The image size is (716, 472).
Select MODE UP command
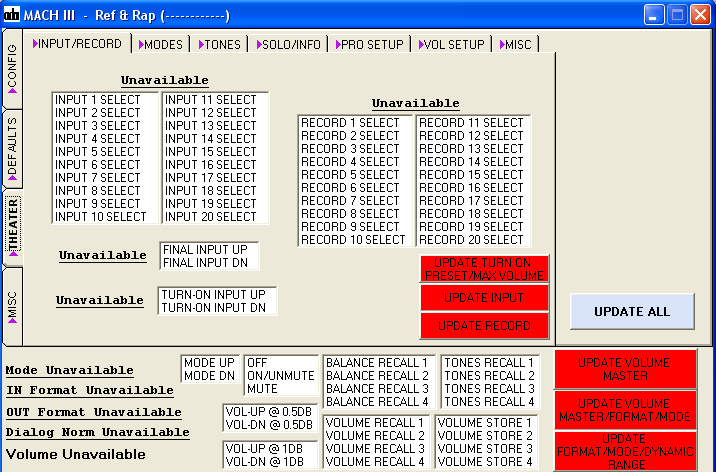click(x=209, y=362)
